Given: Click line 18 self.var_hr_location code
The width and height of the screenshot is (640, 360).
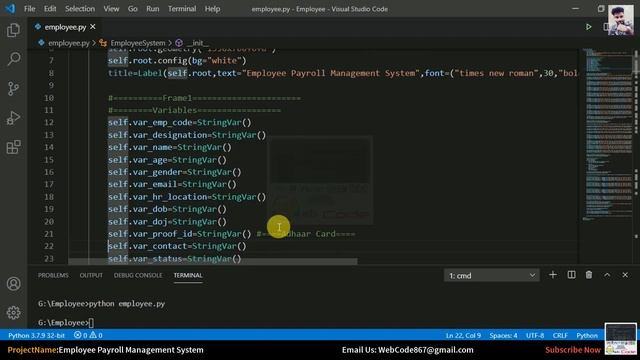Looking at the screenshot, I should click(x=187, y=197).
